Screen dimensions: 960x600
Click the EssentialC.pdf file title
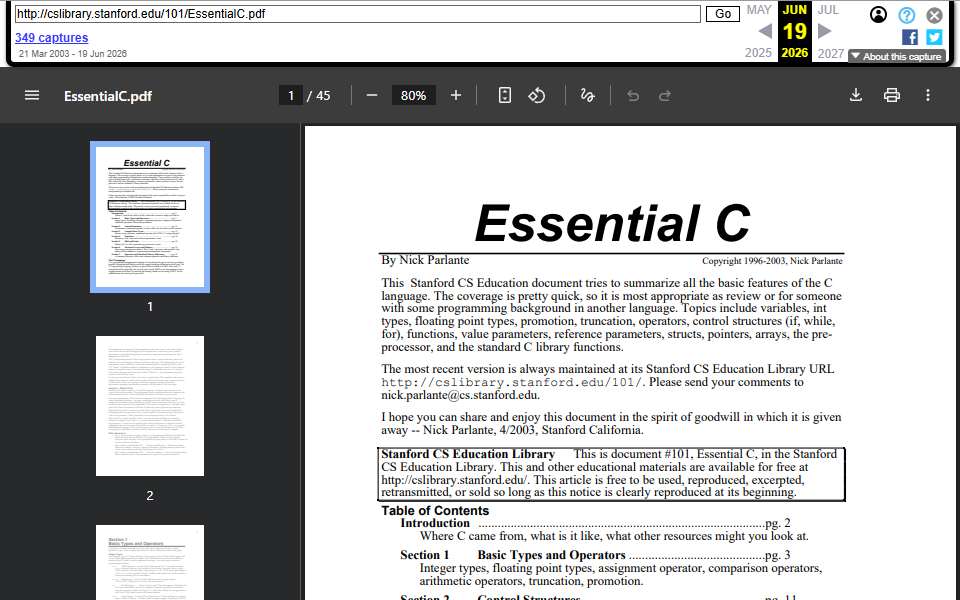click(x=108, y=96)
